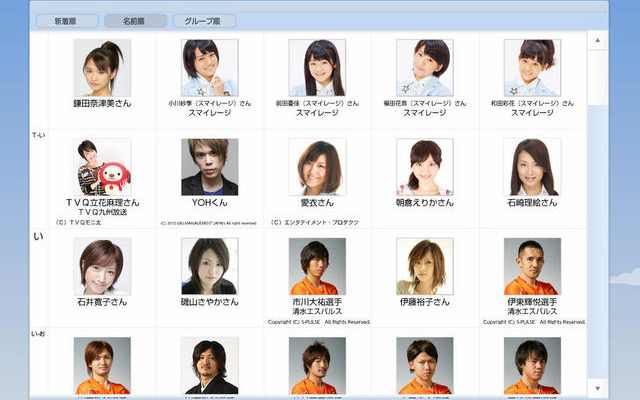Viewport: 640px width, 400px height.
Task: Click the scrollbar up arrow
Action: coord(598,40)
